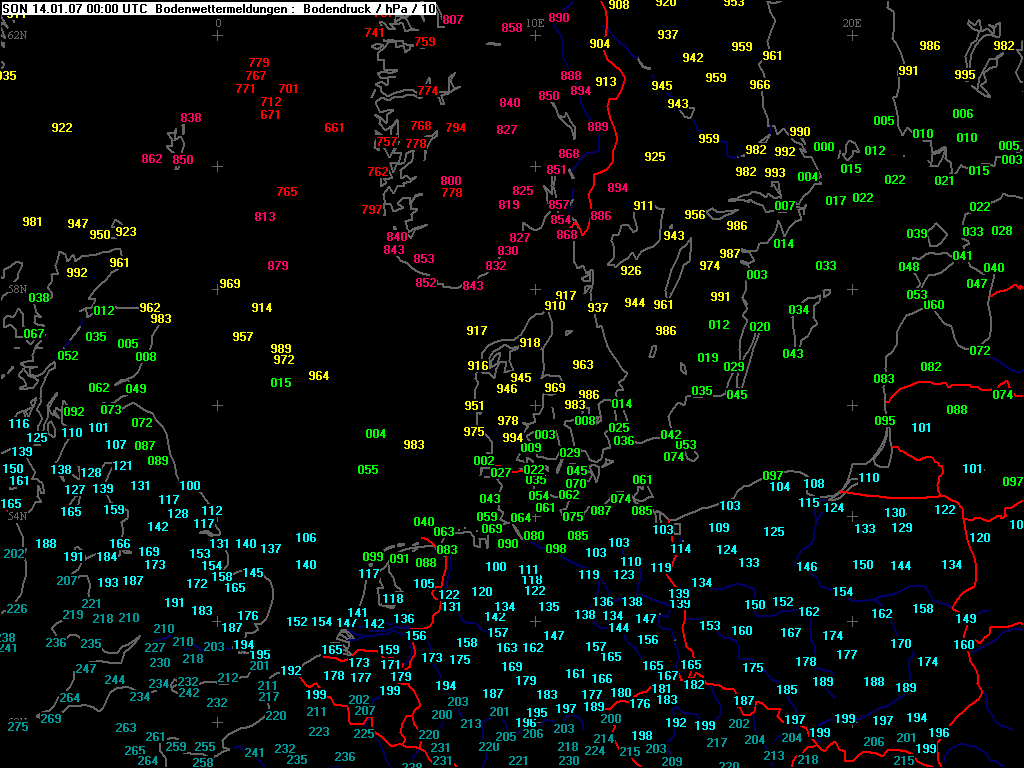Select the red station reading 765
Image resolution: width=1024 pixels, height=768 pixels.
(x=287, y=192)
